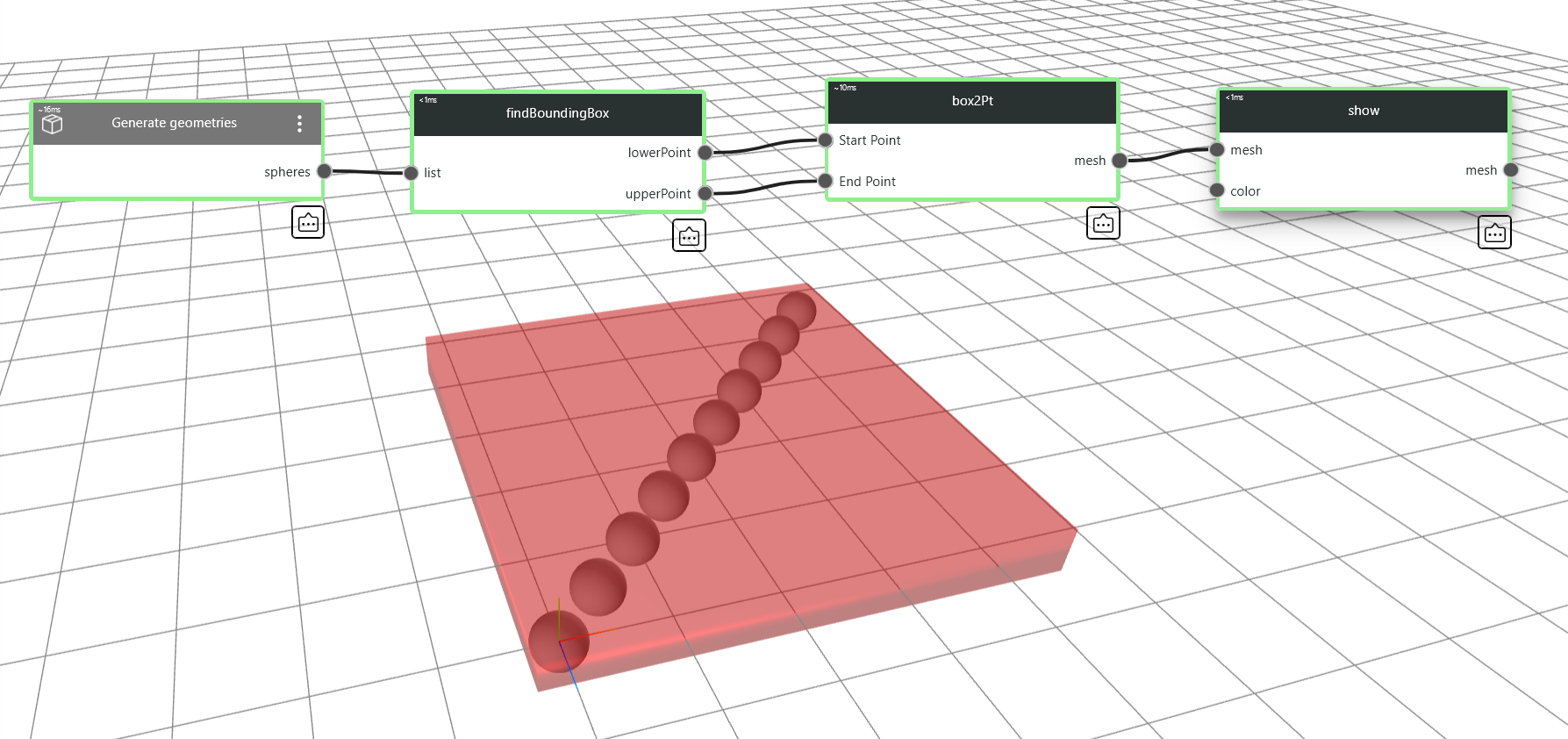Image resolution: width=1568 pixels, height=739 pixels.
Task: Select the Generate geometries node title
Action: (x=174, y=123)
